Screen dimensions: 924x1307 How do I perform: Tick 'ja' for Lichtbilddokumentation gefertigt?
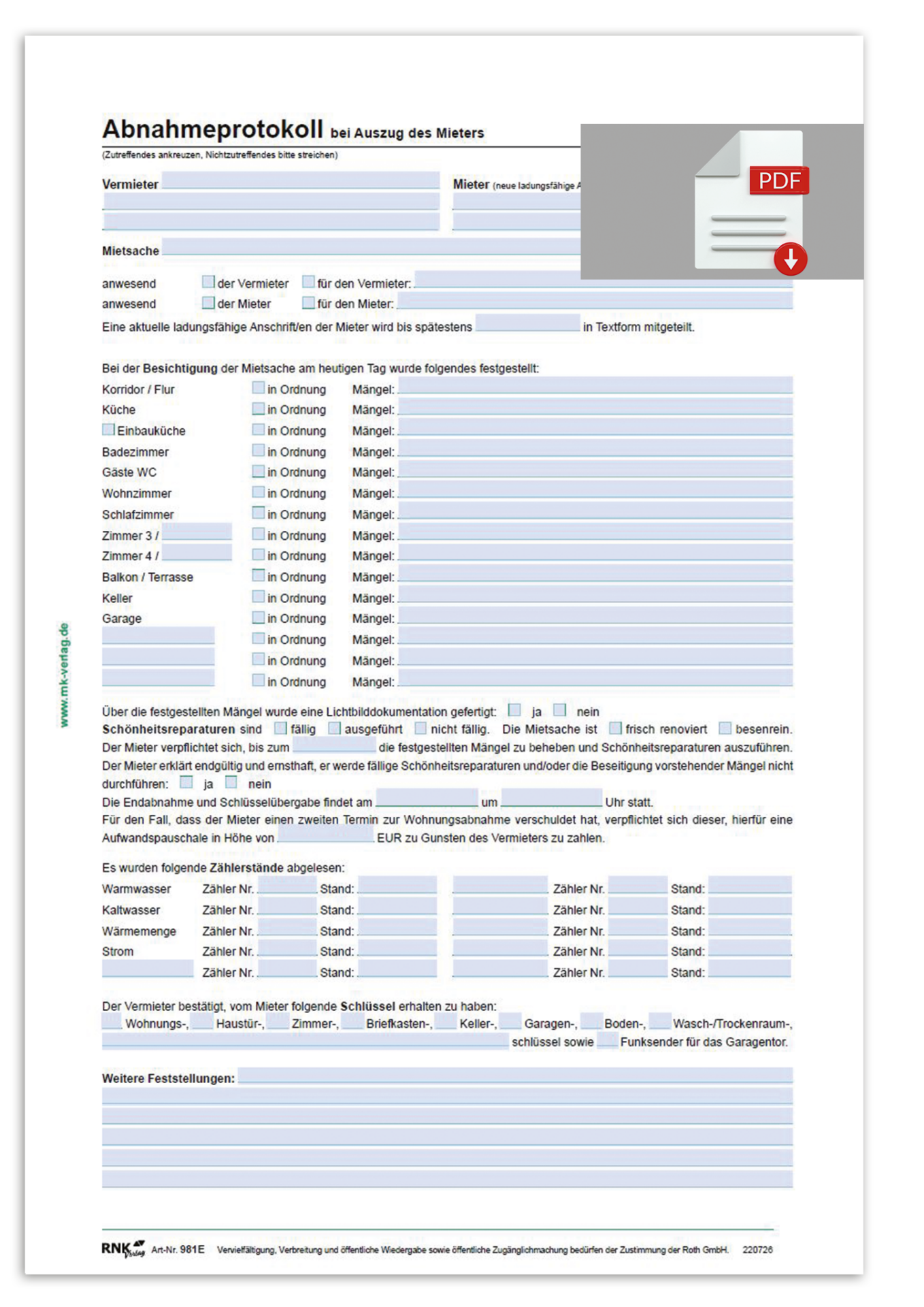514,710
